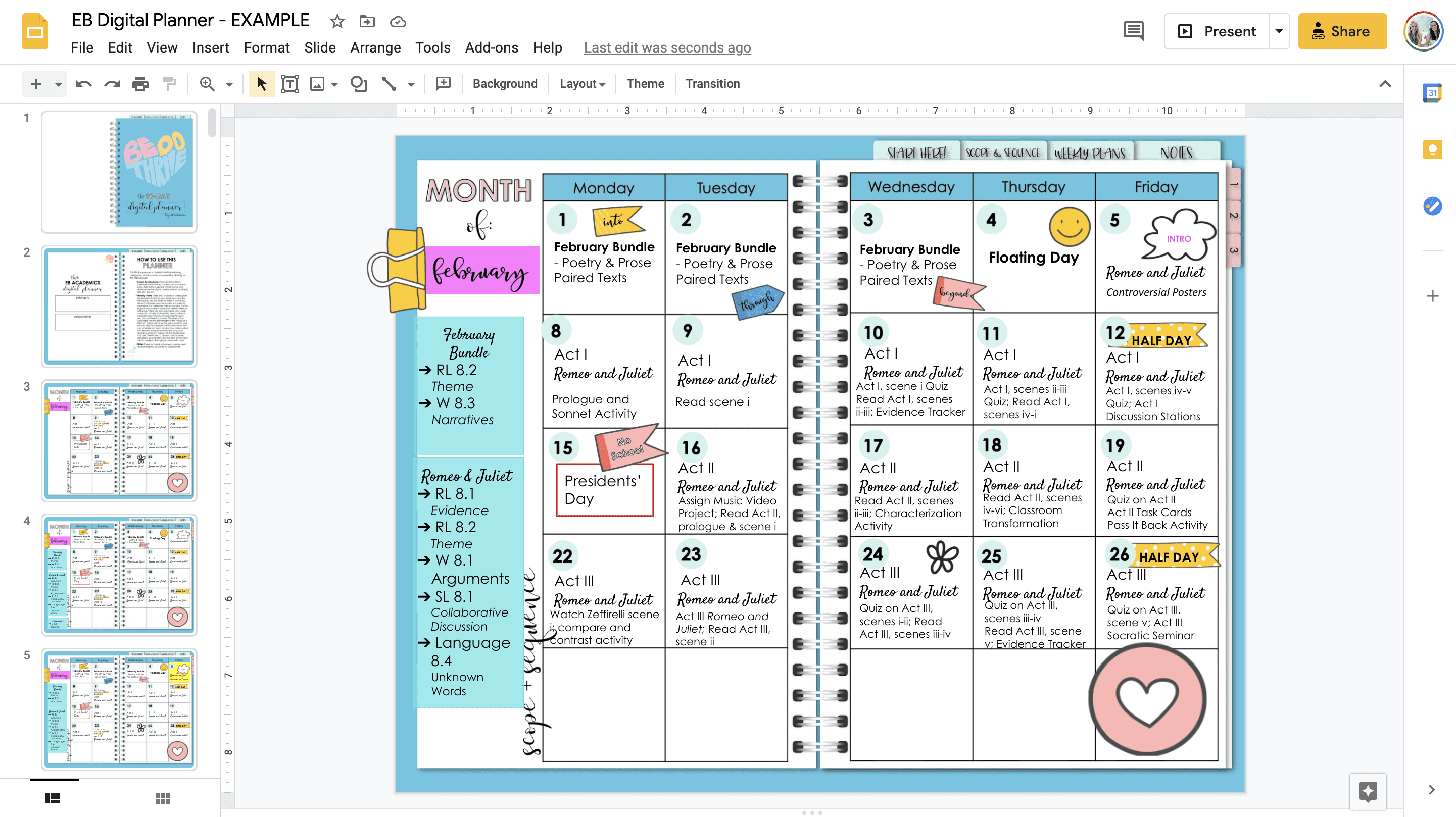Click the Theme button in toolbar
1456x817 pixels.
coord(644,83)
